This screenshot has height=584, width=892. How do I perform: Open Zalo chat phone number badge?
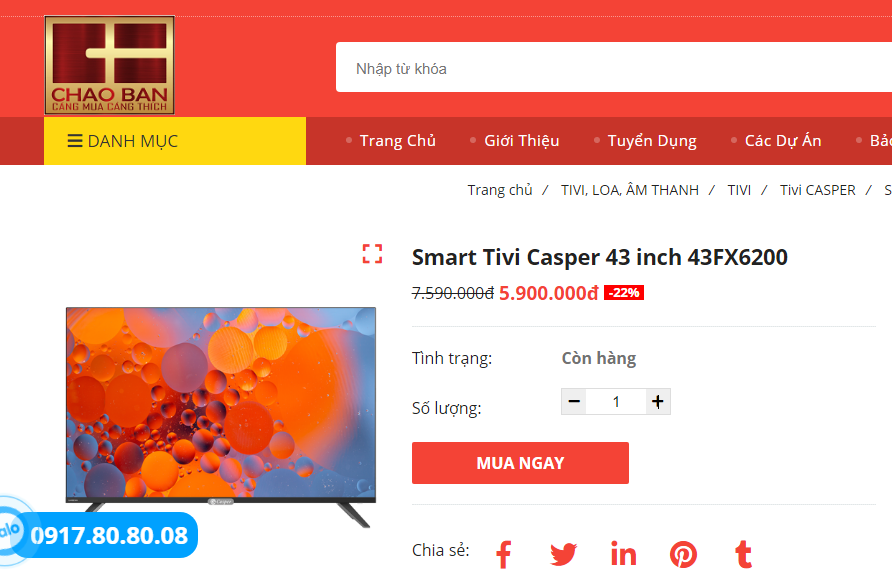tap(100, 535)
